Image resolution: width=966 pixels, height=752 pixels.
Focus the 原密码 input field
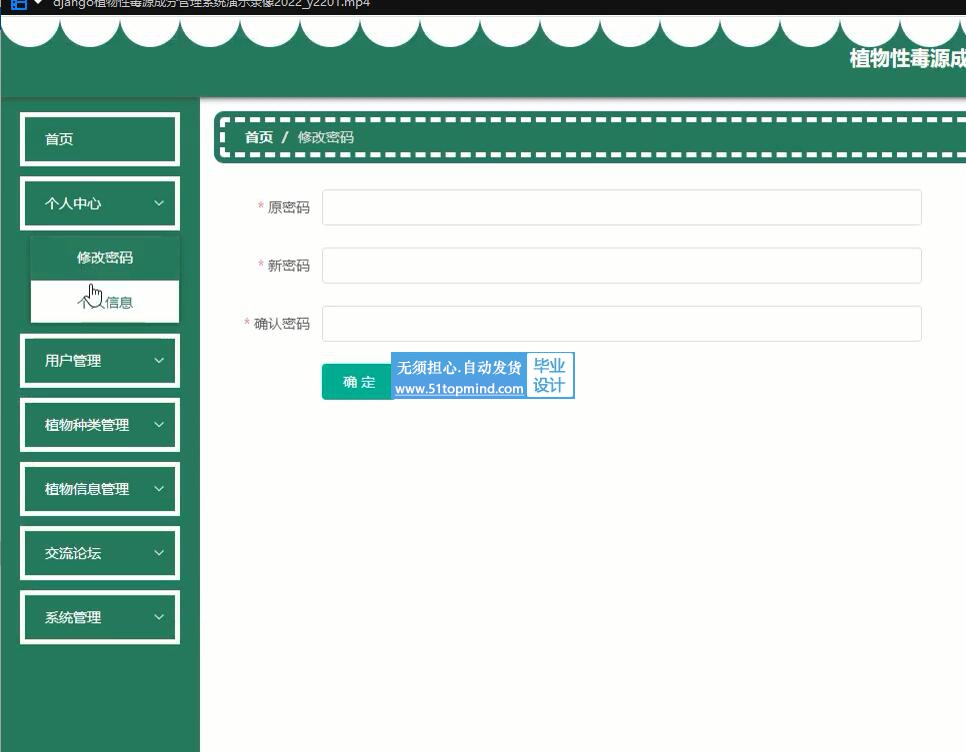(x=622, y=208)
